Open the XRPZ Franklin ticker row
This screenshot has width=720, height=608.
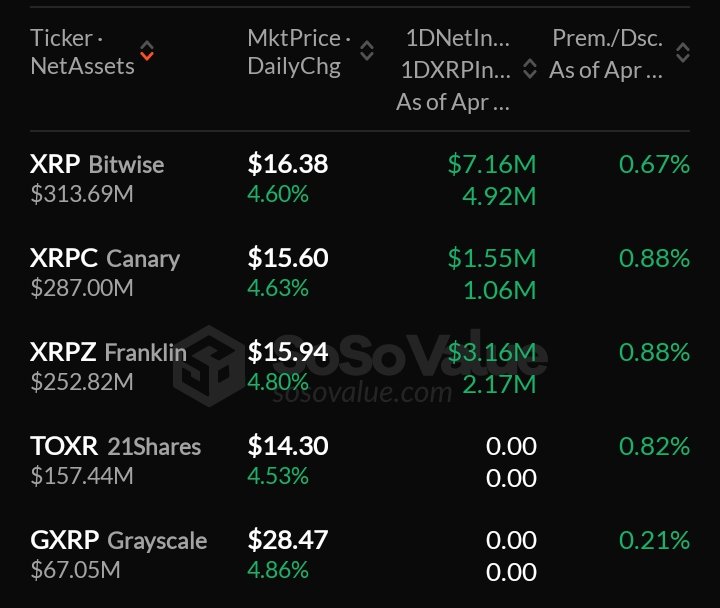click(108, 352)
